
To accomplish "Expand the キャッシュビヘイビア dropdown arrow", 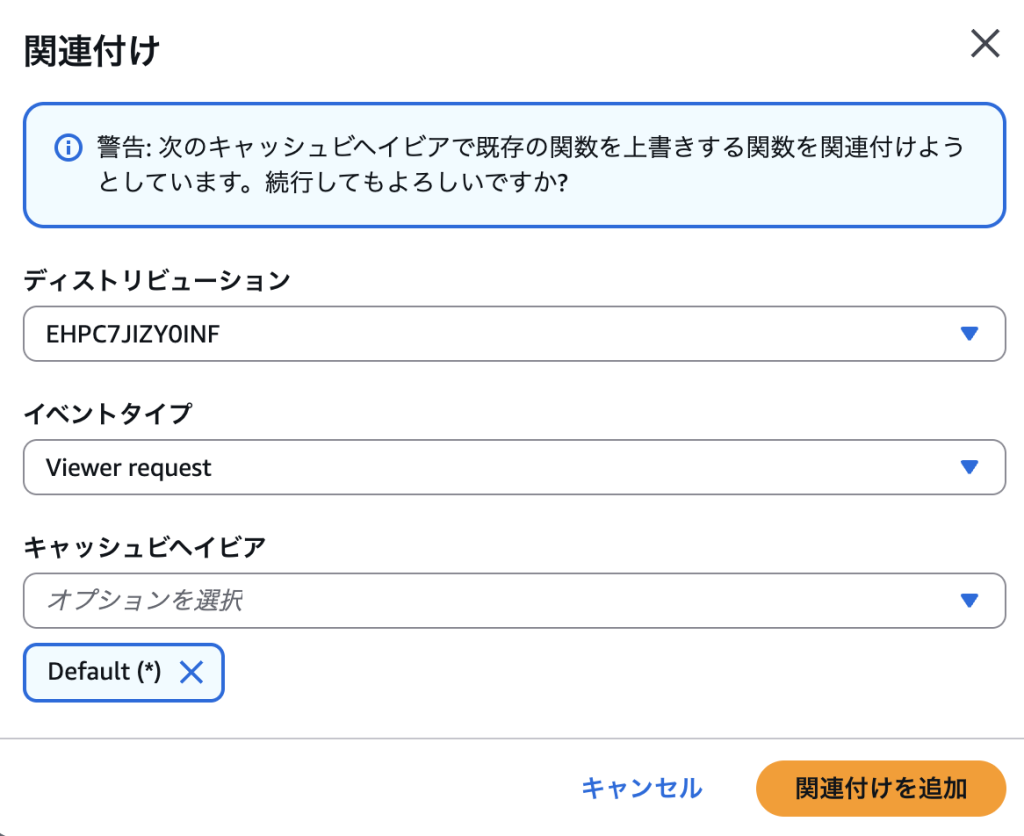I will click(x=969, y=600).
